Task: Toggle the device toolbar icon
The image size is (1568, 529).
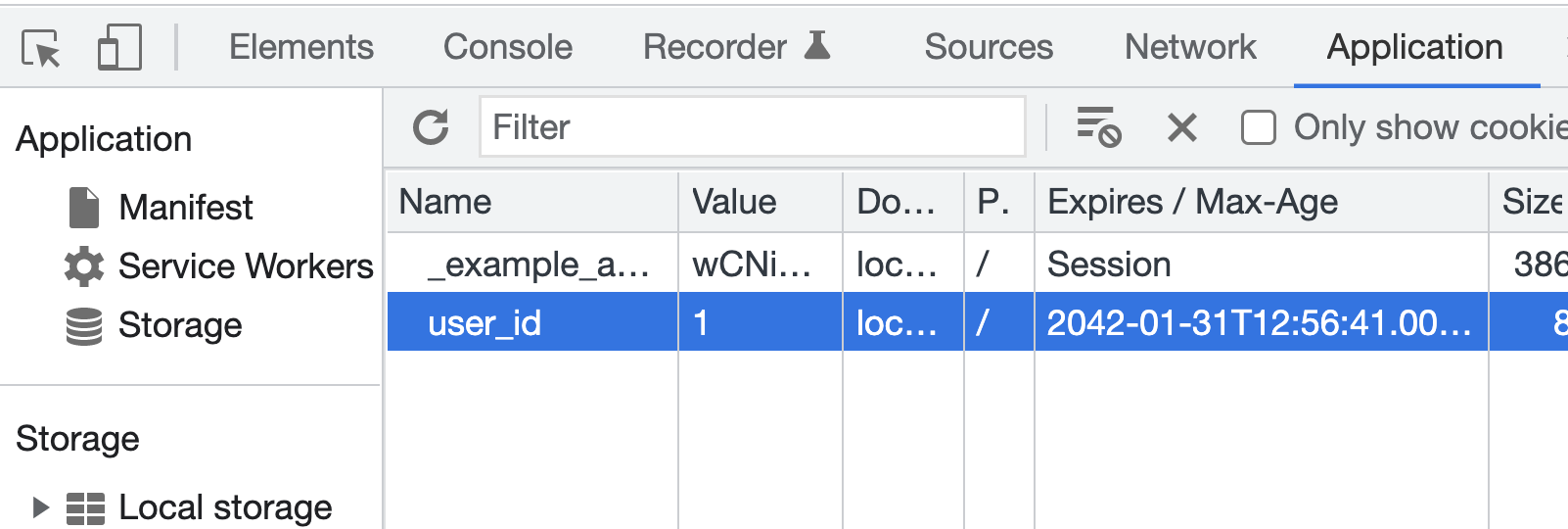Action: tap(119, 48)
